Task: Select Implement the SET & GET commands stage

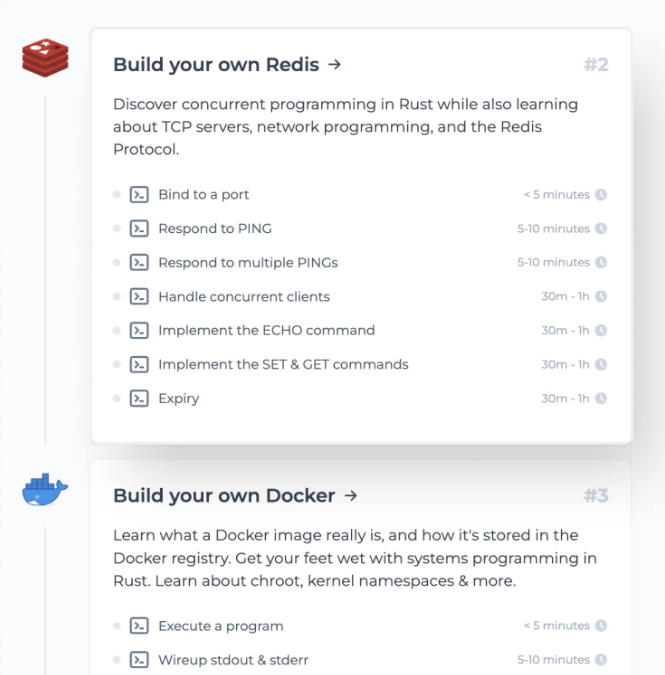Action: point(283,365)
